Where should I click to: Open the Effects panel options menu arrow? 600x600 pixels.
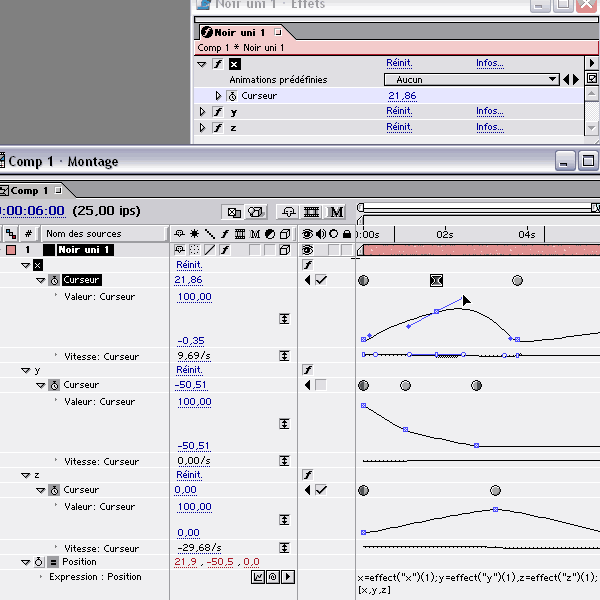592,63
